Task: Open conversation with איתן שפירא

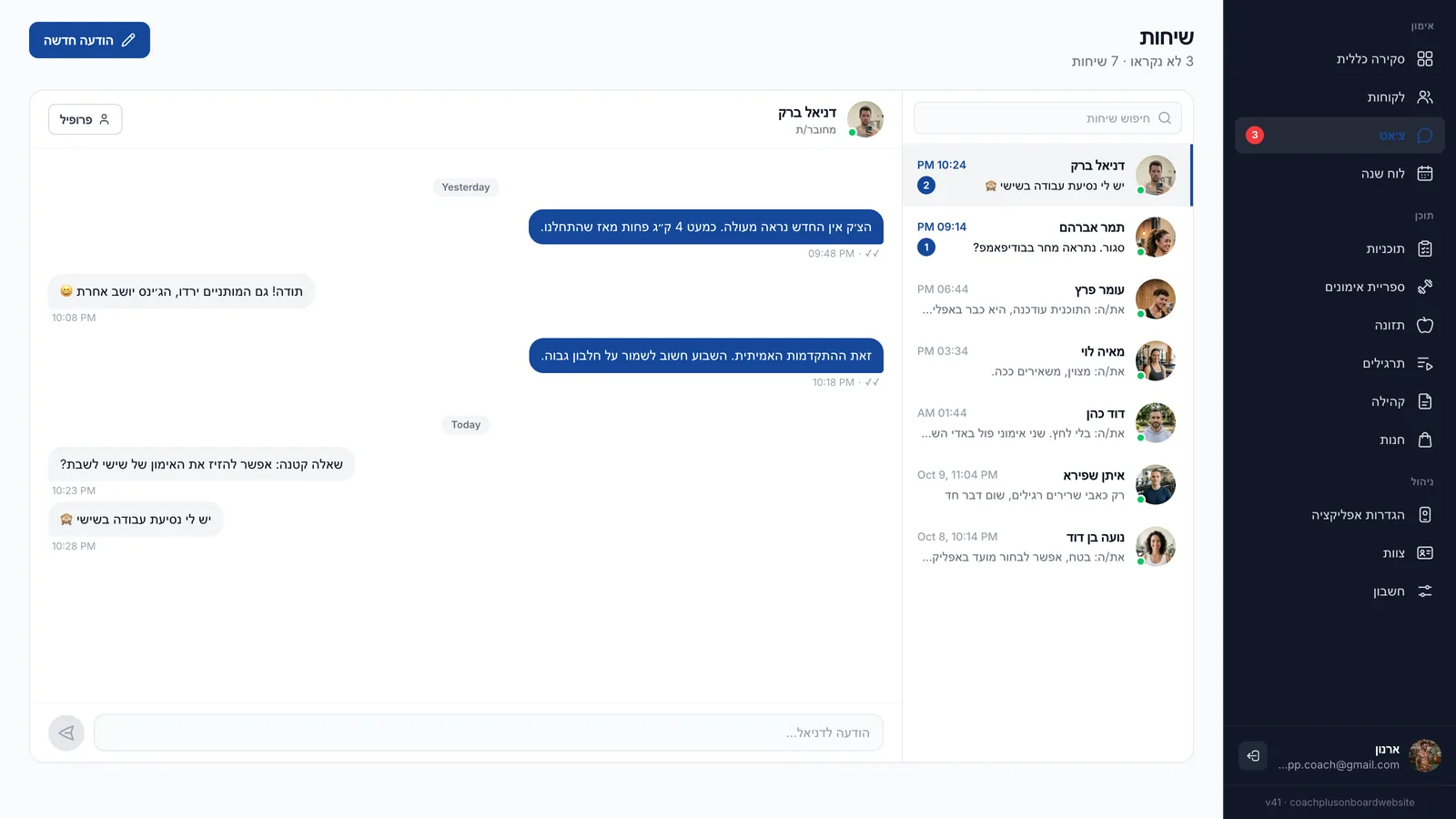Action: tap(1047, 485)
